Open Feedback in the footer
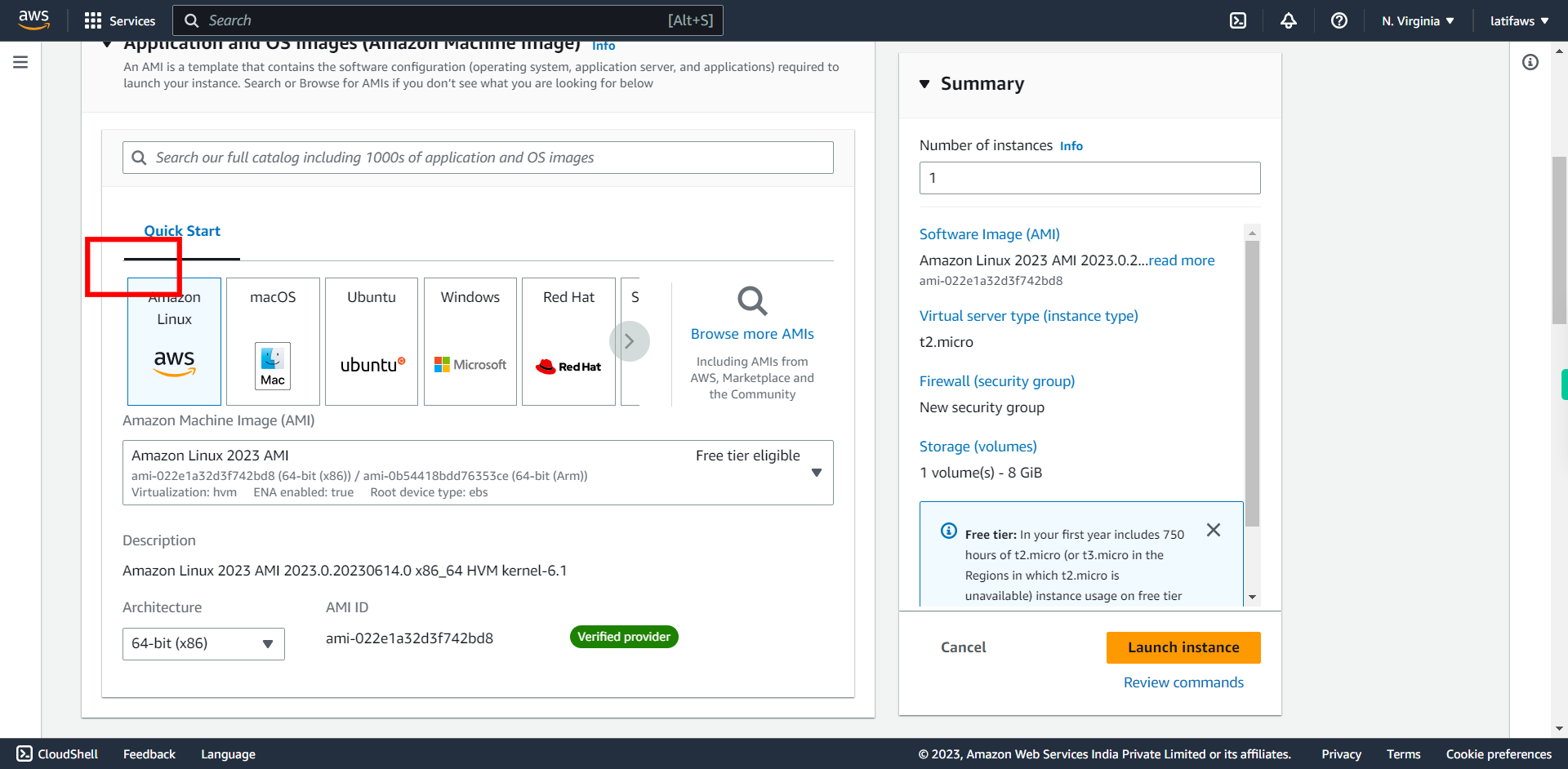The image size is (1568, 769). [x=149, y=754]
